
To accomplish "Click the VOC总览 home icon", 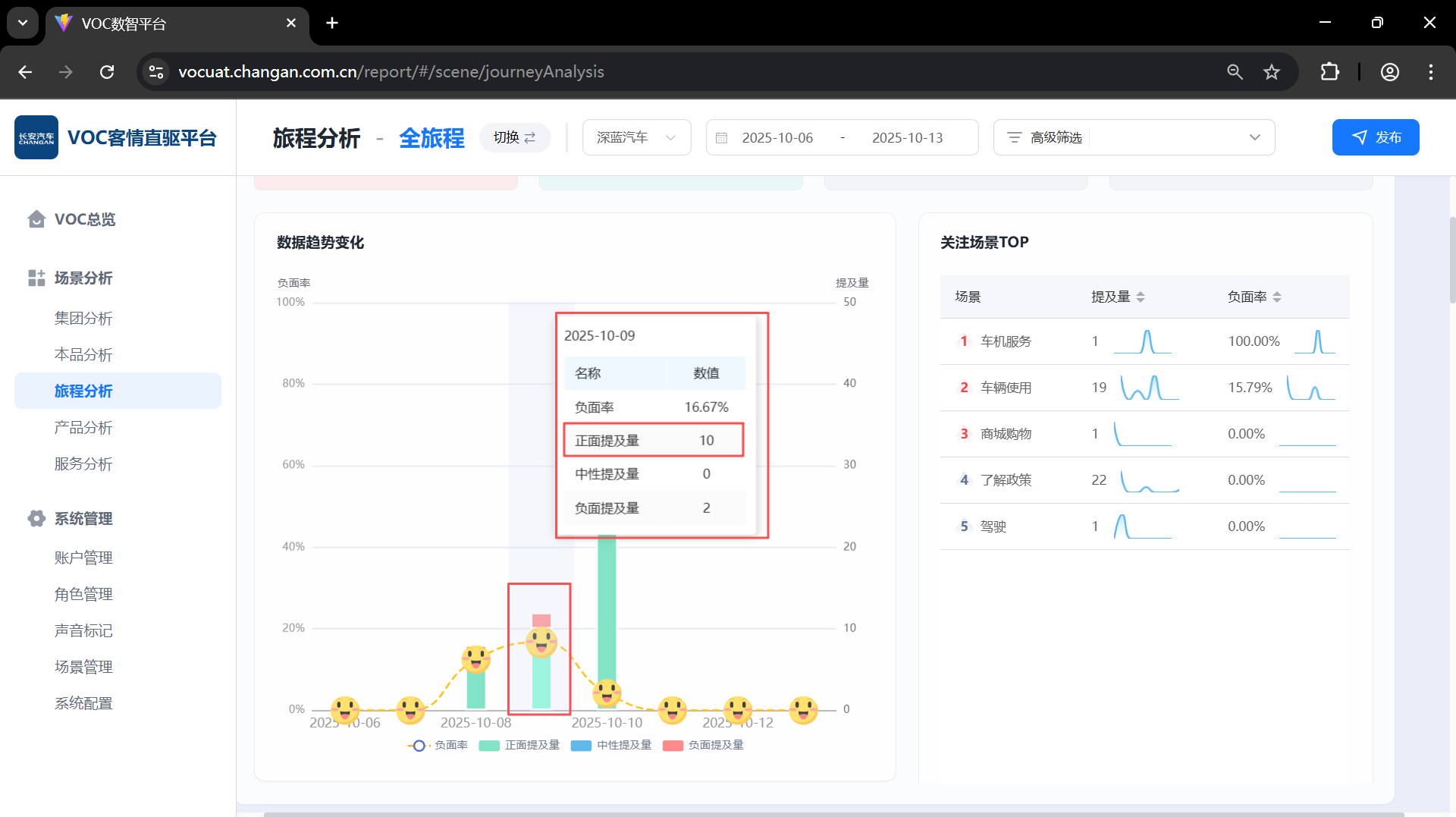I will [x=36, y=219].
